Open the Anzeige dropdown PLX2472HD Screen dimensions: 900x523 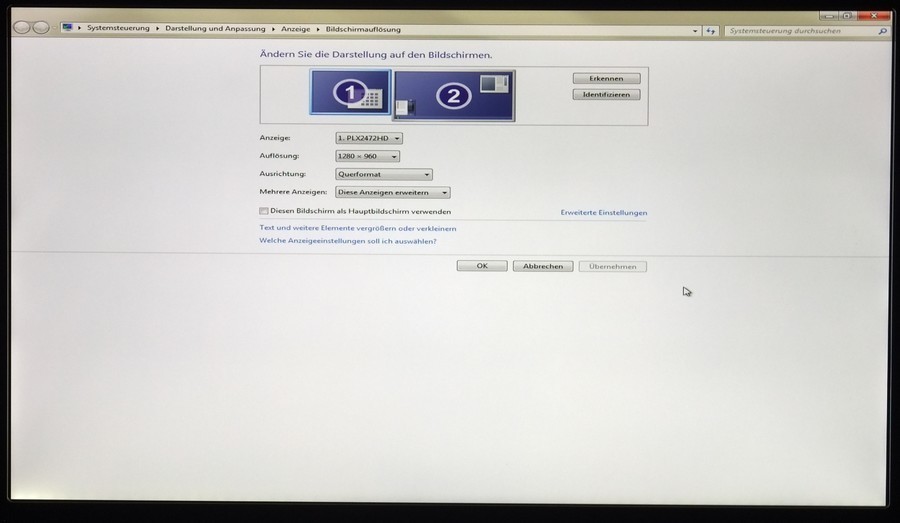tap(368, 138)
